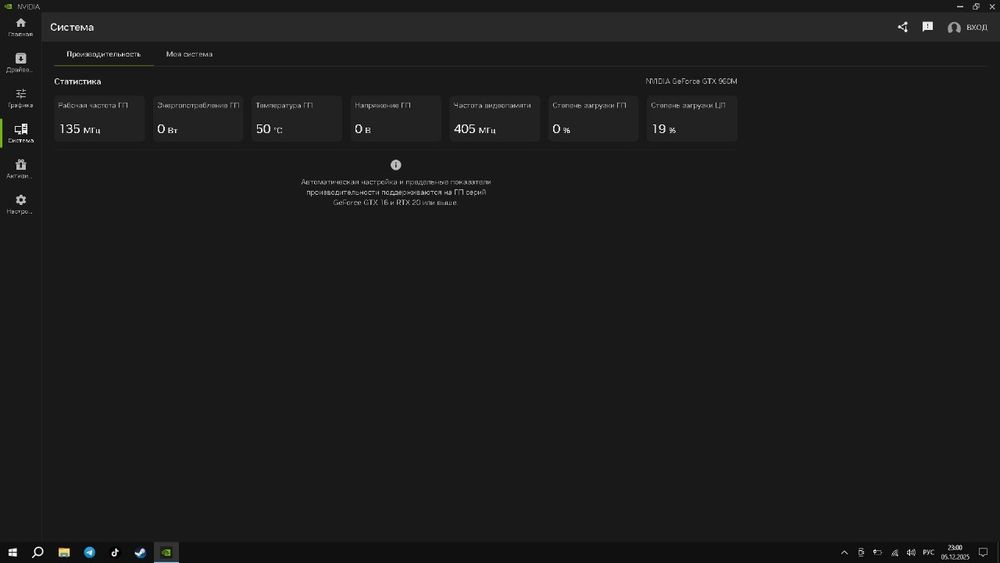Click the Частота видеопамяти stat card

click(494, 119)
